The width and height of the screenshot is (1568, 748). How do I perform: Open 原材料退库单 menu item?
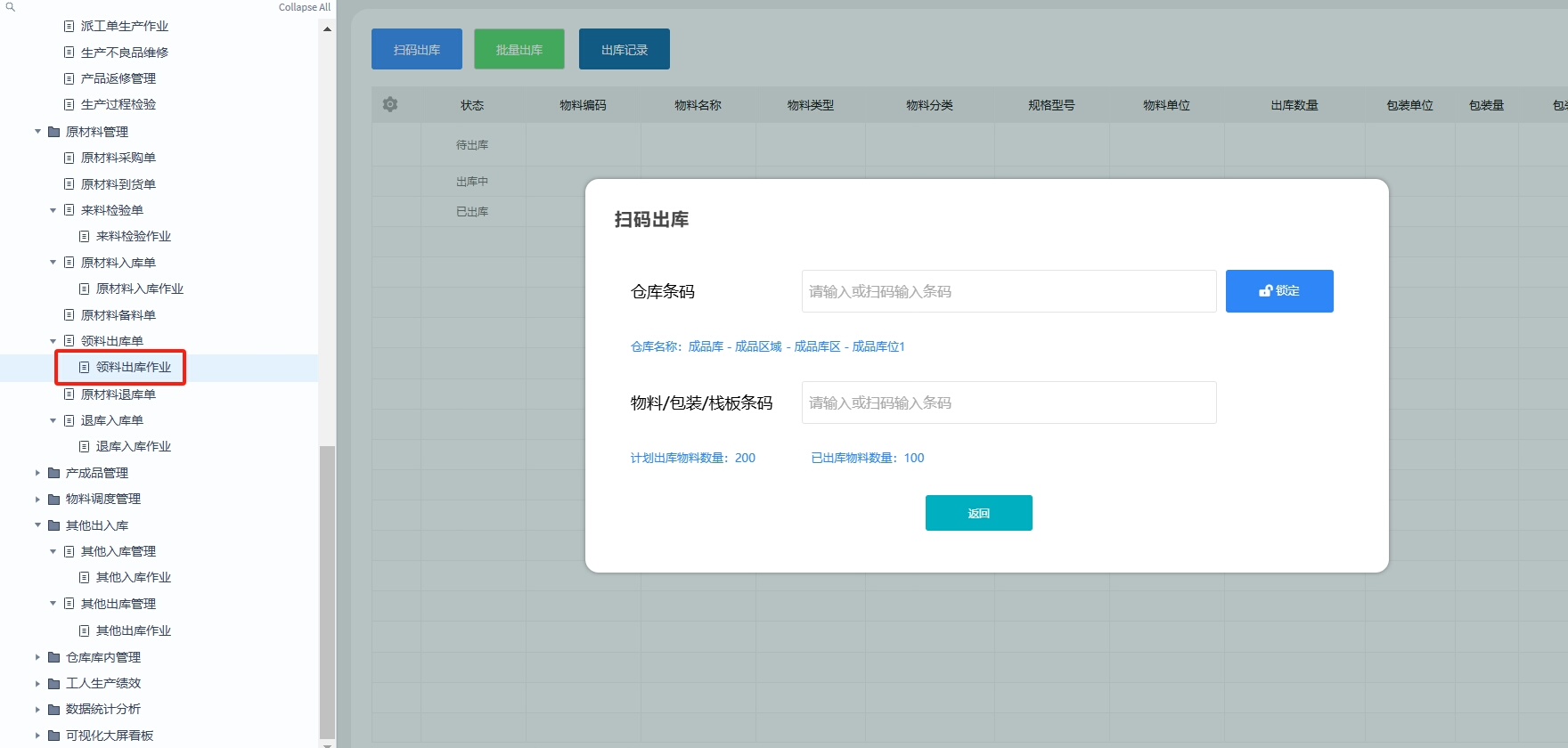(x=118, y=394)
